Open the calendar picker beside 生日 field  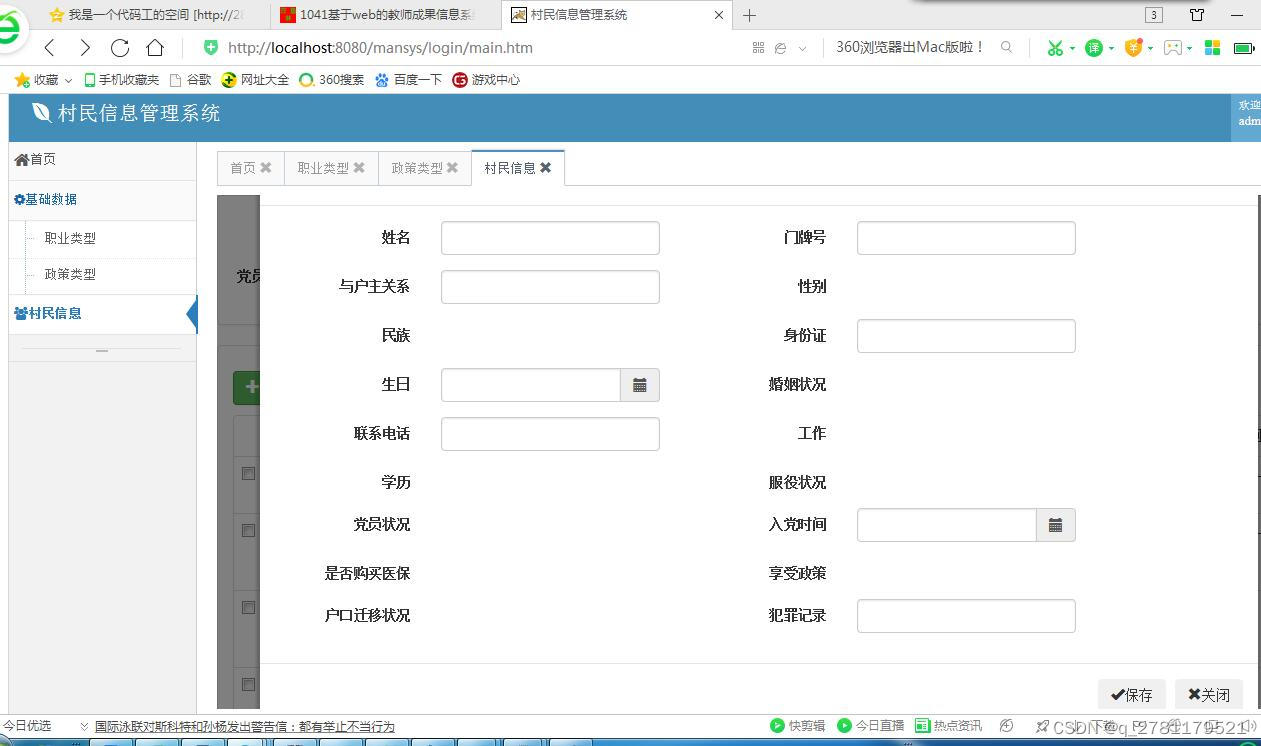click(639, 384)
